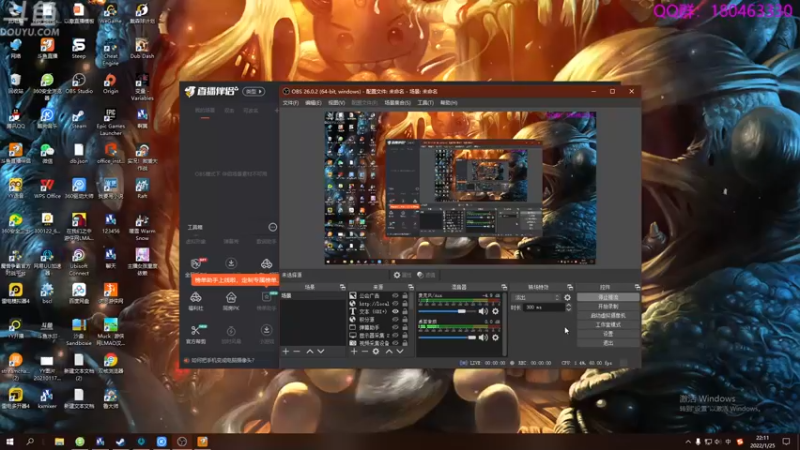The width and height of the screenshot is (800, 450).
Task: Open the Steam desktop shortcut
Action: 79,119
